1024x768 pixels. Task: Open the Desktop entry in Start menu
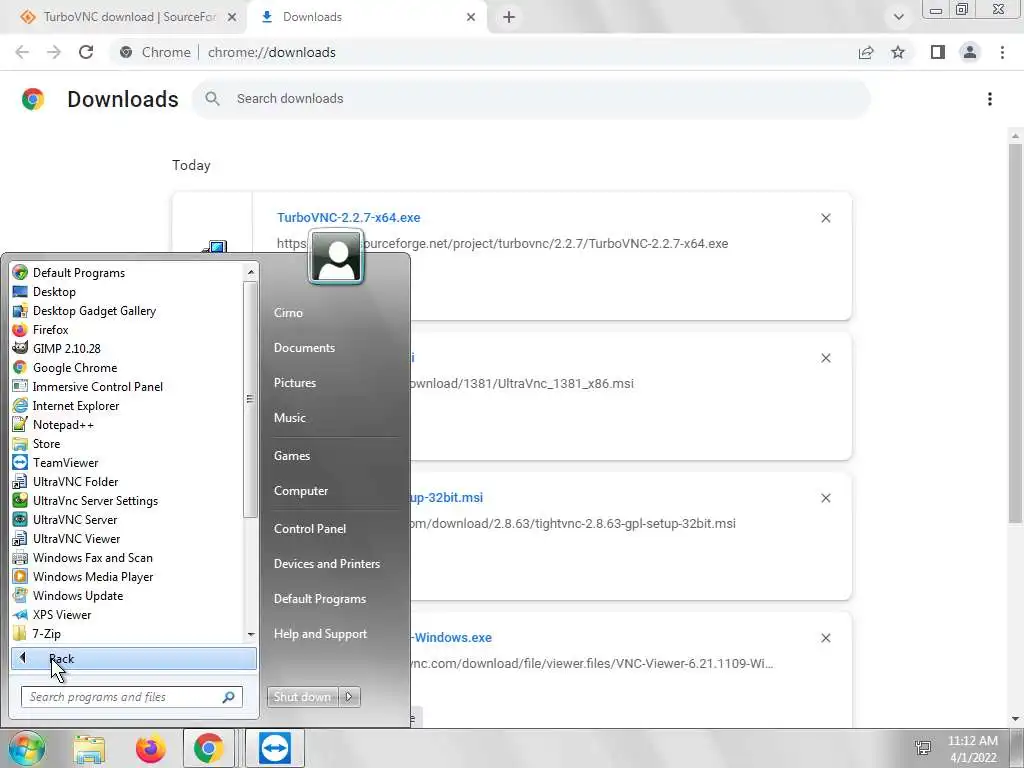54,292
